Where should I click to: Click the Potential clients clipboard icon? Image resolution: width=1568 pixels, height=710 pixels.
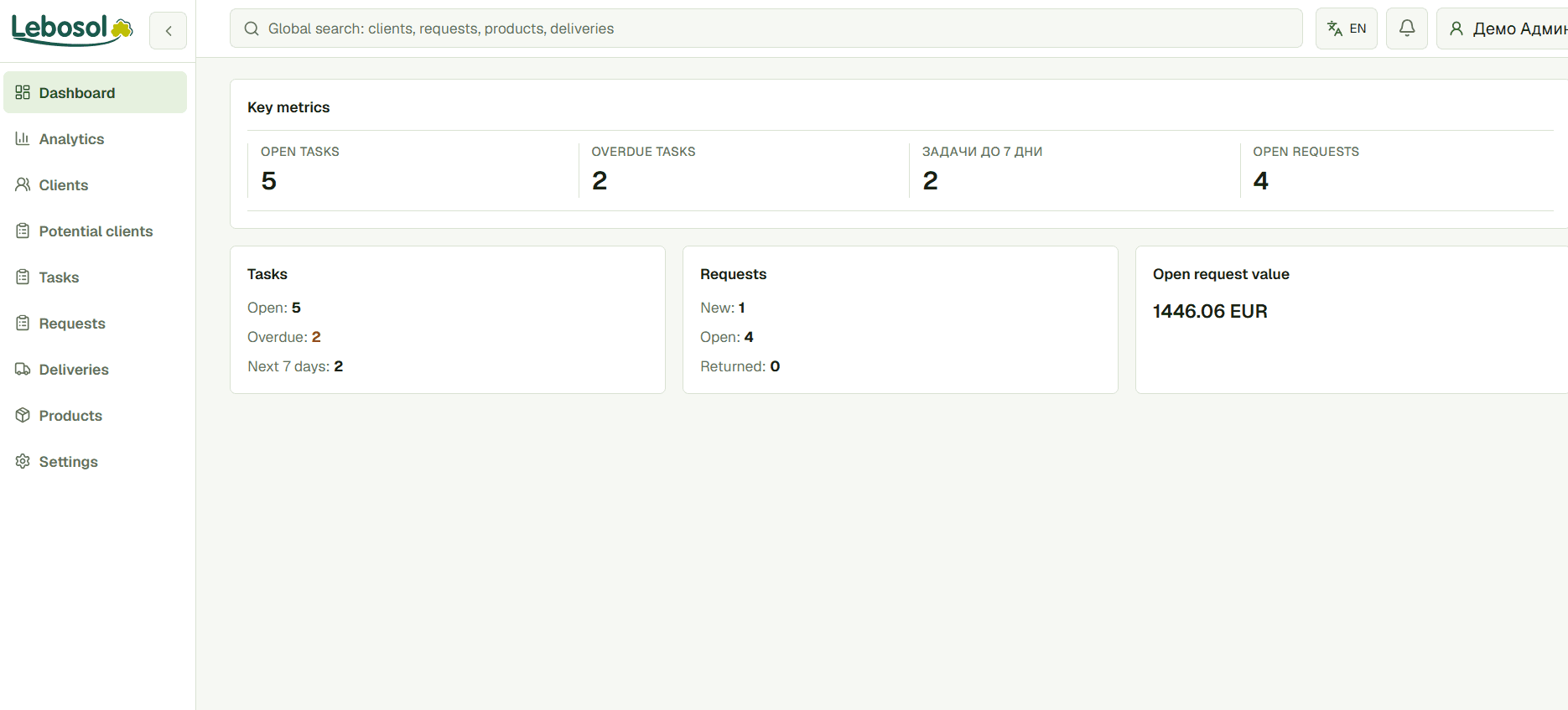click(23, 231)
